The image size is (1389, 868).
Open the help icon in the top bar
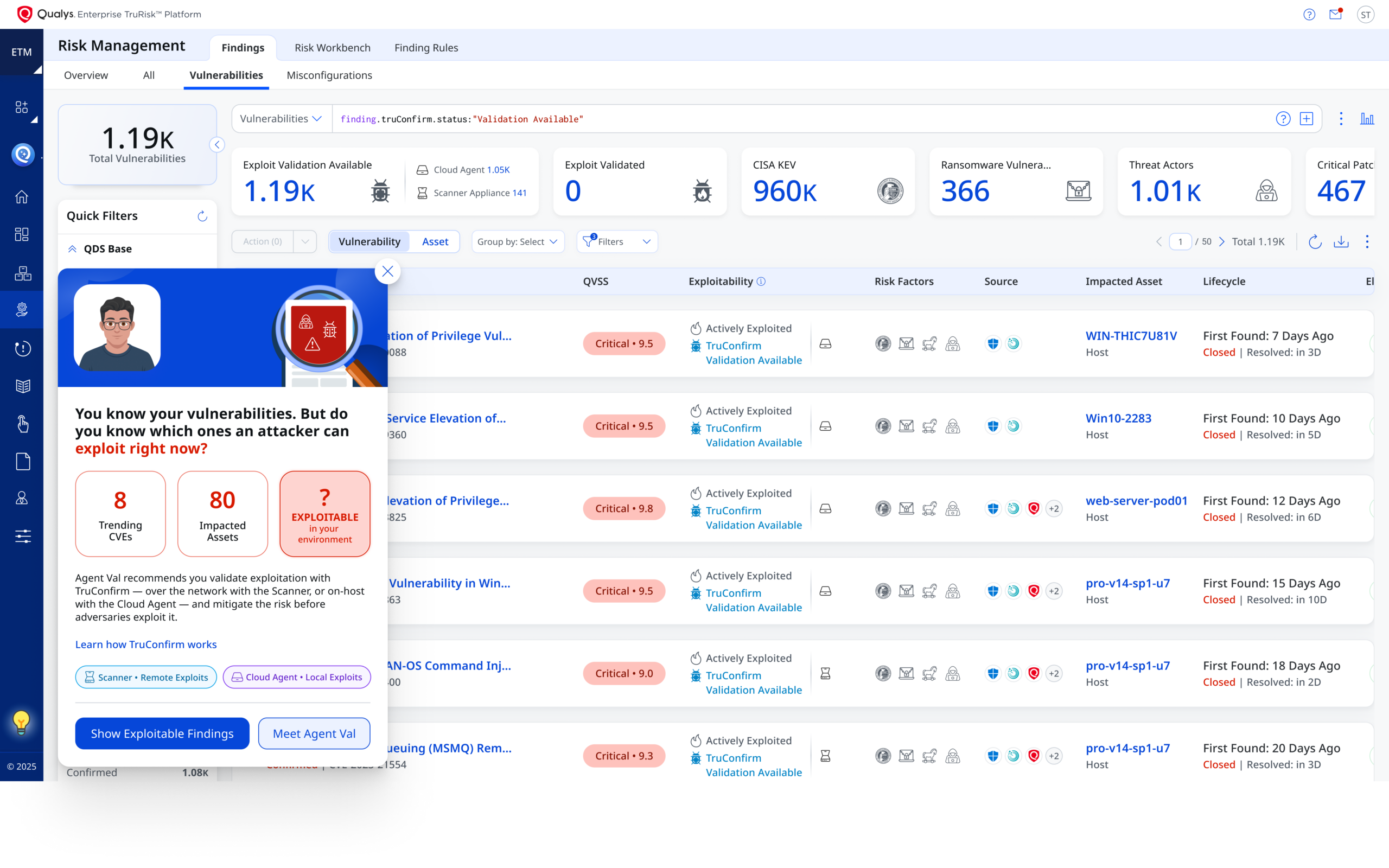click(x=1309, y=14)
